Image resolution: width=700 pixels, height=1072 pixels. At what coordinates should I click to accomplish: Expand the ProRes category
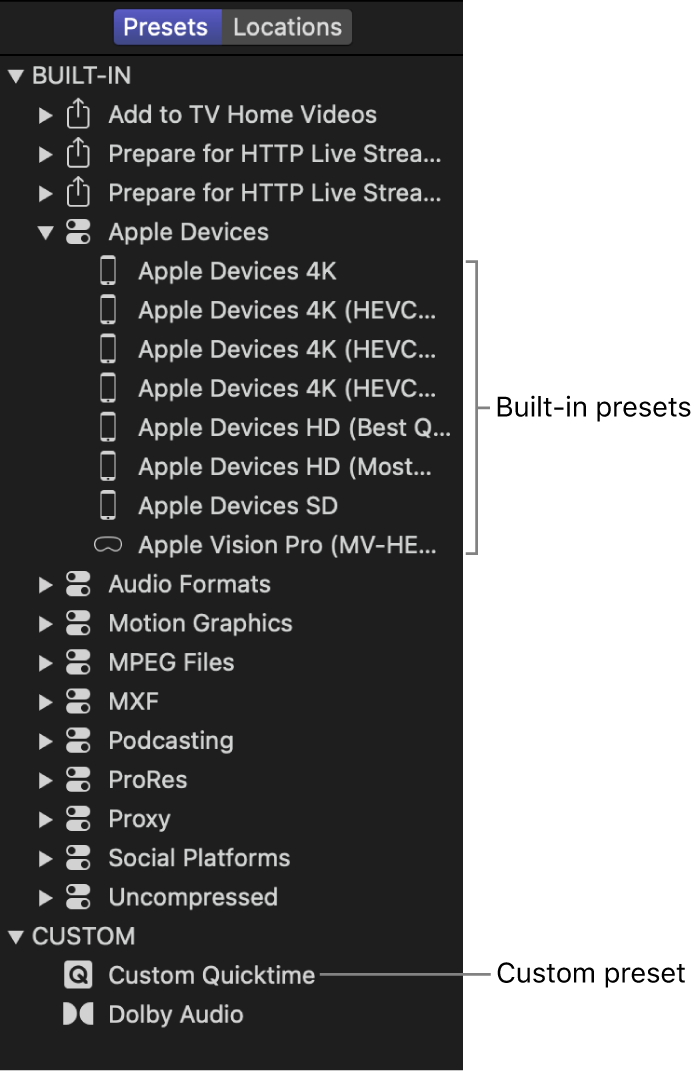point(44,780)
